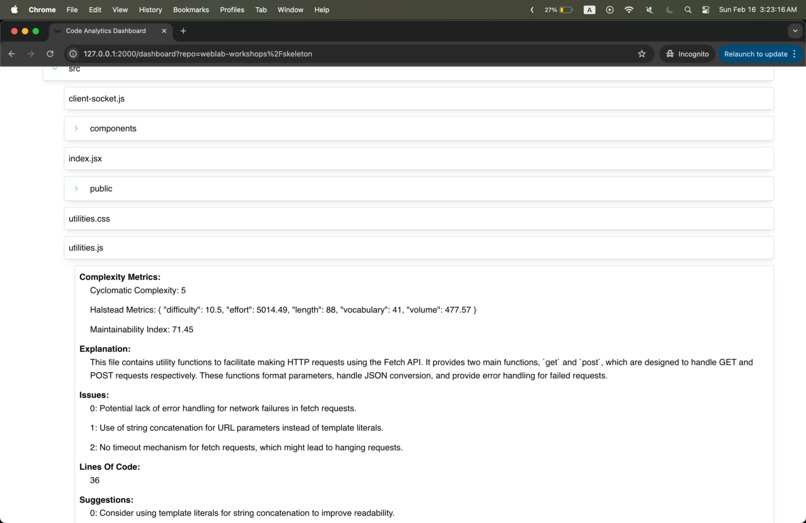The image size is (806, 523).
Task: Open the Bookmarks menu
Action: click(191, 10)
